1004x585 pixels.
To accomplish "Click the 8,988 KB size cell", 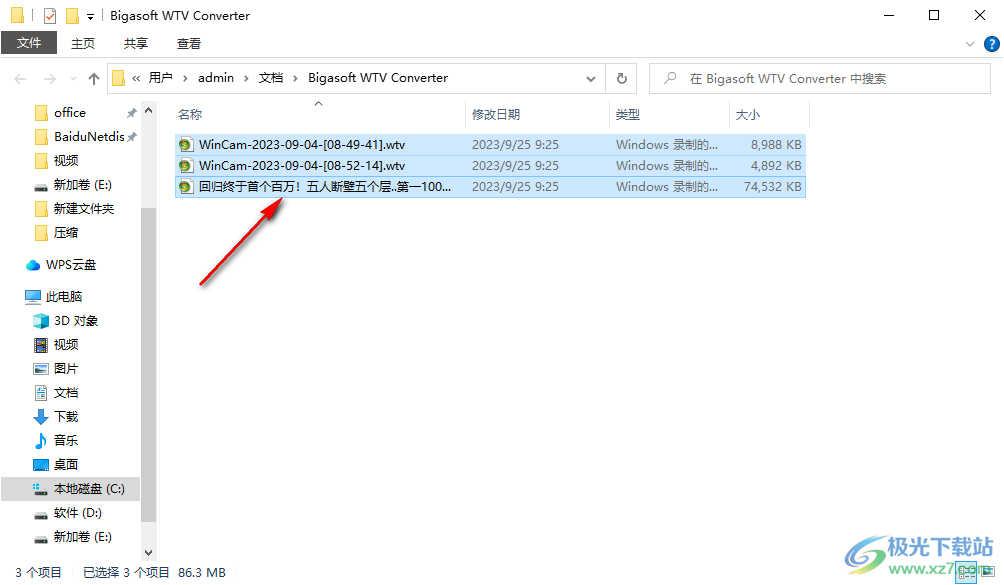I will tap(776, 145).
